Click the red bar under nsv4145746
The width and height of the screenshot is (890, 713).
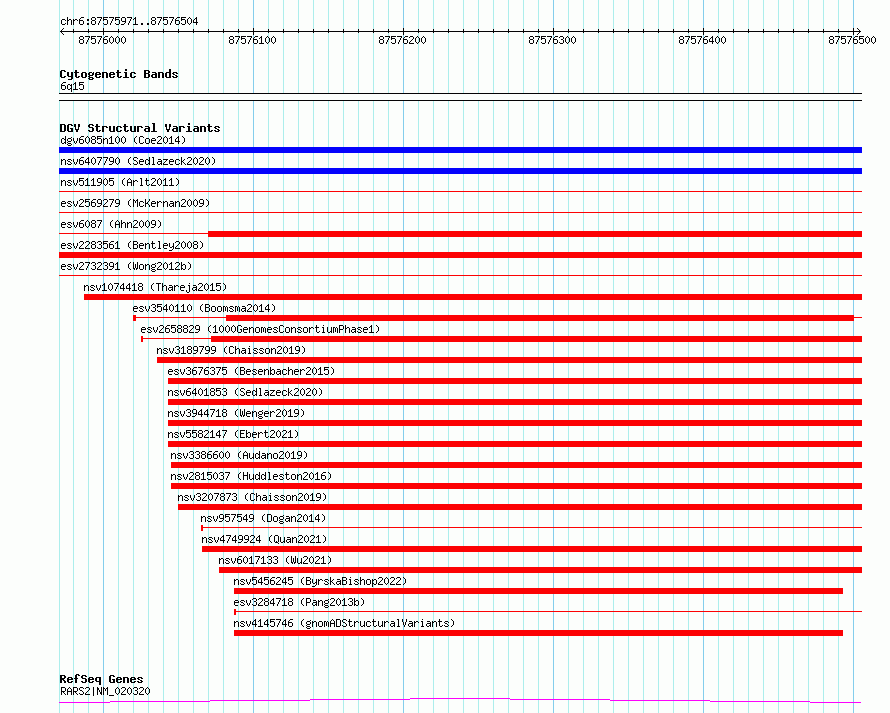(538, 633)
